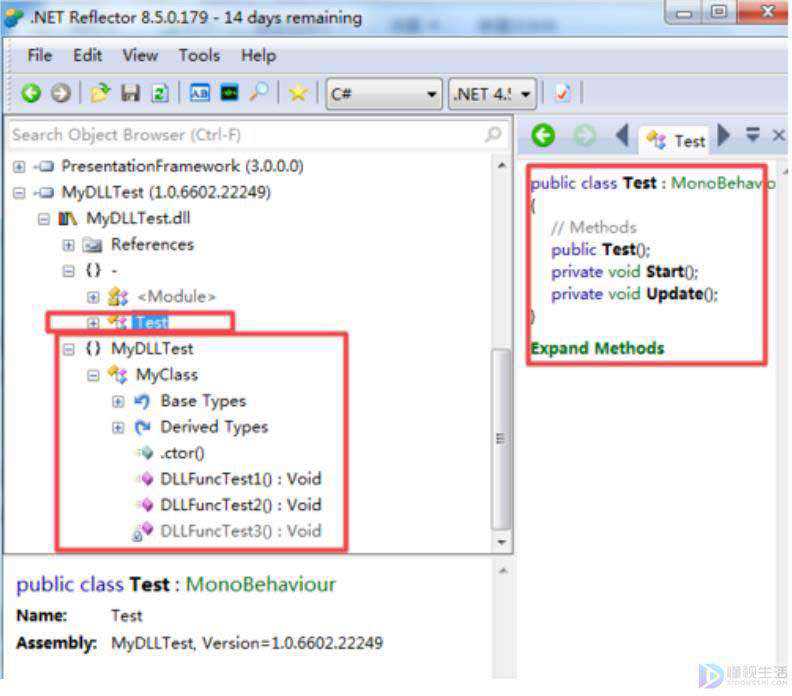Click the Save floppy disk icon
This screenshot has height=696, width=792.
pos(130,93)
